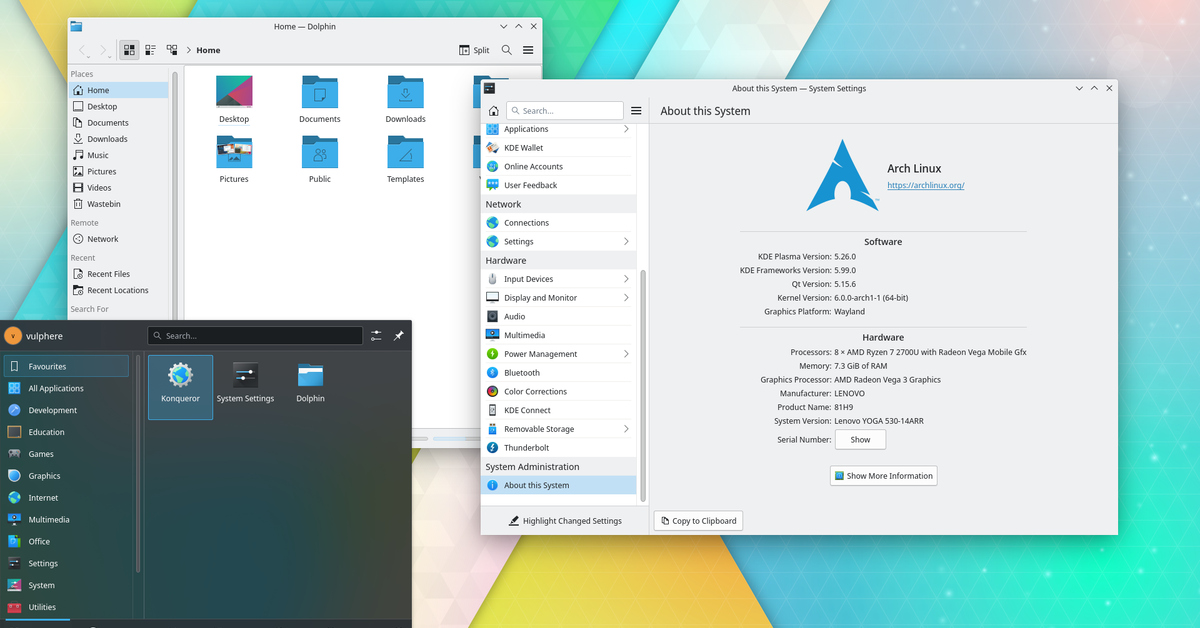The width and height of the screenshot is (1200, 628).
Task: Open the Dolphin hamburger menu
Action: point(528,50)
